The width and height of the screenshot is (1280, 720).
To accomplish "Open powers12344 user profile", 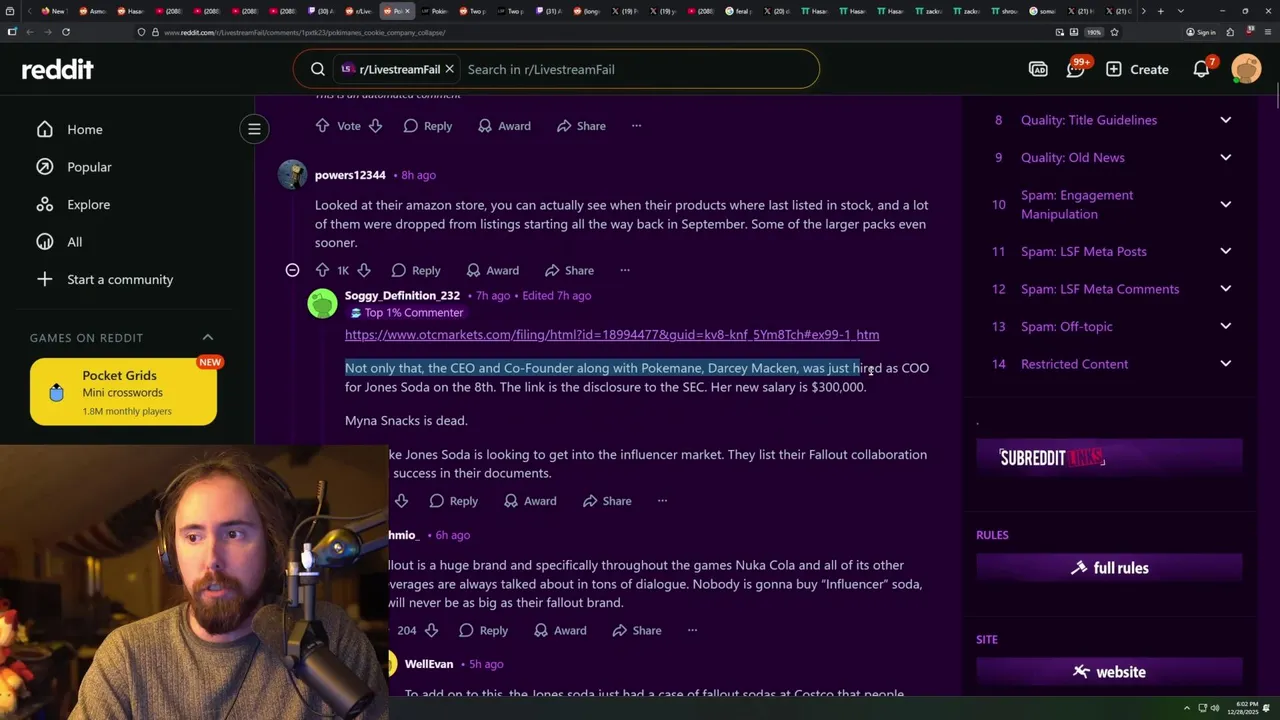I will (350, 175).
